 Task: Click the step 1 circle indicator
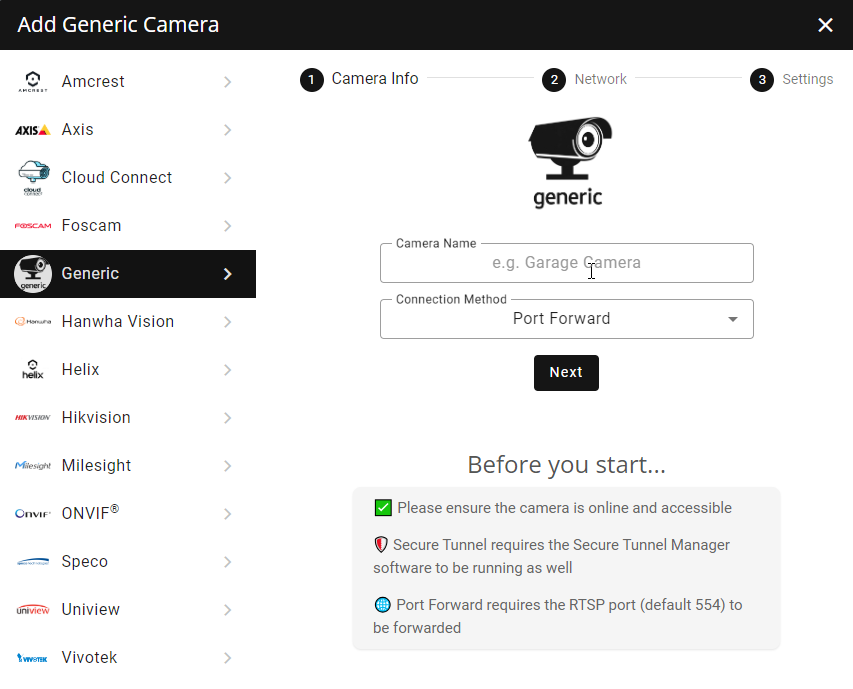point(312,80)
